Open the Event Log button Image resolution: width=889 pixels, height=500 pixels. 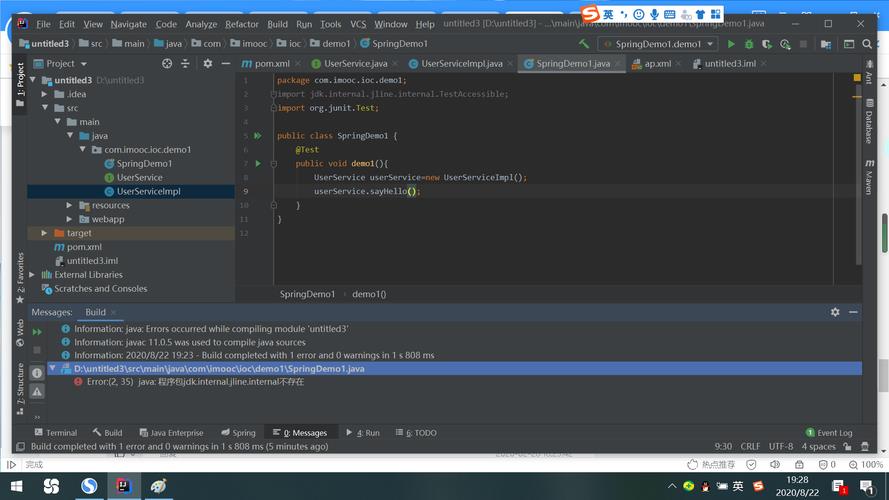[x=829, y=433]
